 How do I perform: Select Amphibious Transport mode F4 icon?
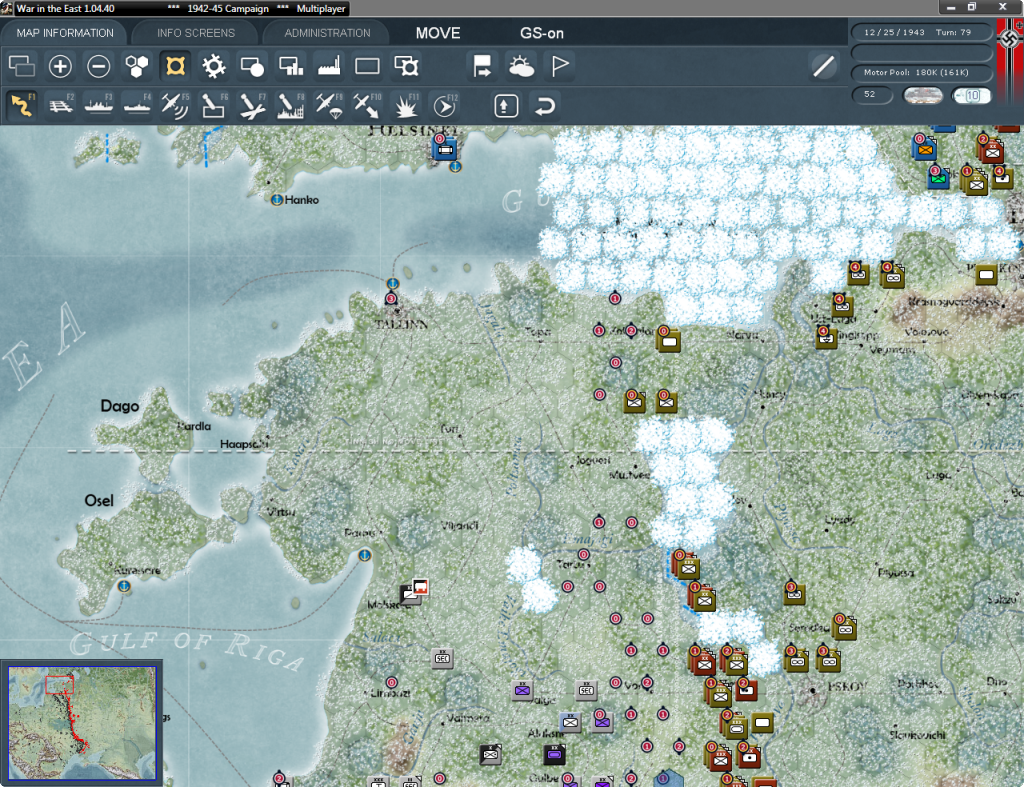(x=137, y=105)
